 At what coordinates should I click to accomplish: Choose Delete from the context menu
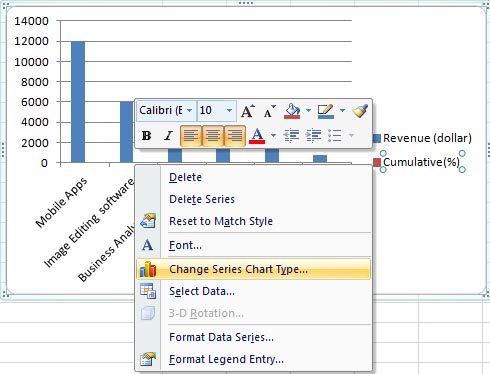pos(253,177)
